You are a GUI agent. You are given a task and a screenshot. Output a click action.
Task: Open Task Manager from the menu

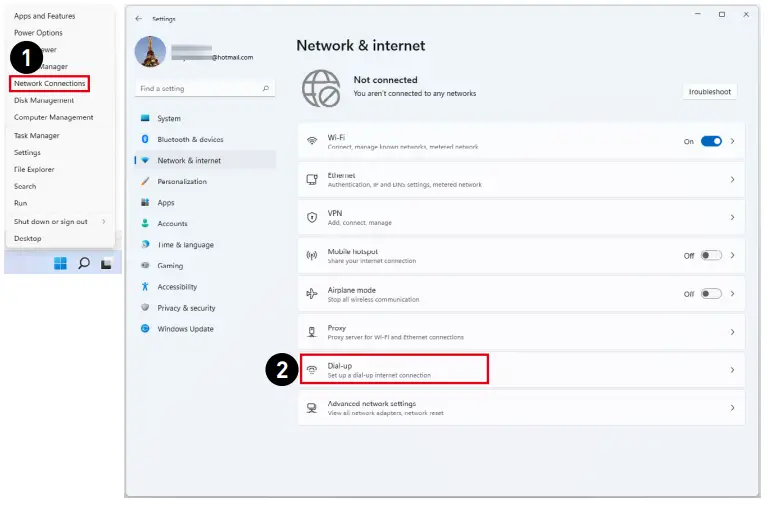click(37, 135)
